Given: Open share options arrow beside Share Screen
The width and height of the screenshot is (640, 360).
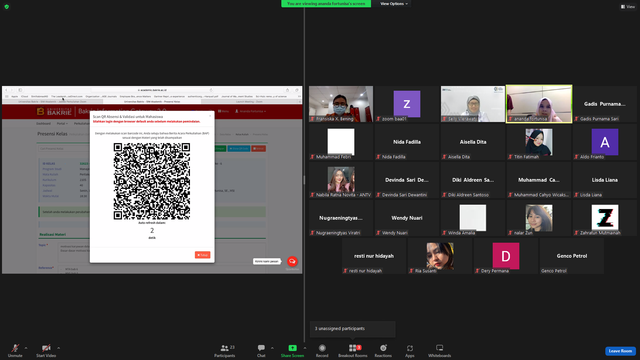Looking at the screenshot, I should click(305, 348).
